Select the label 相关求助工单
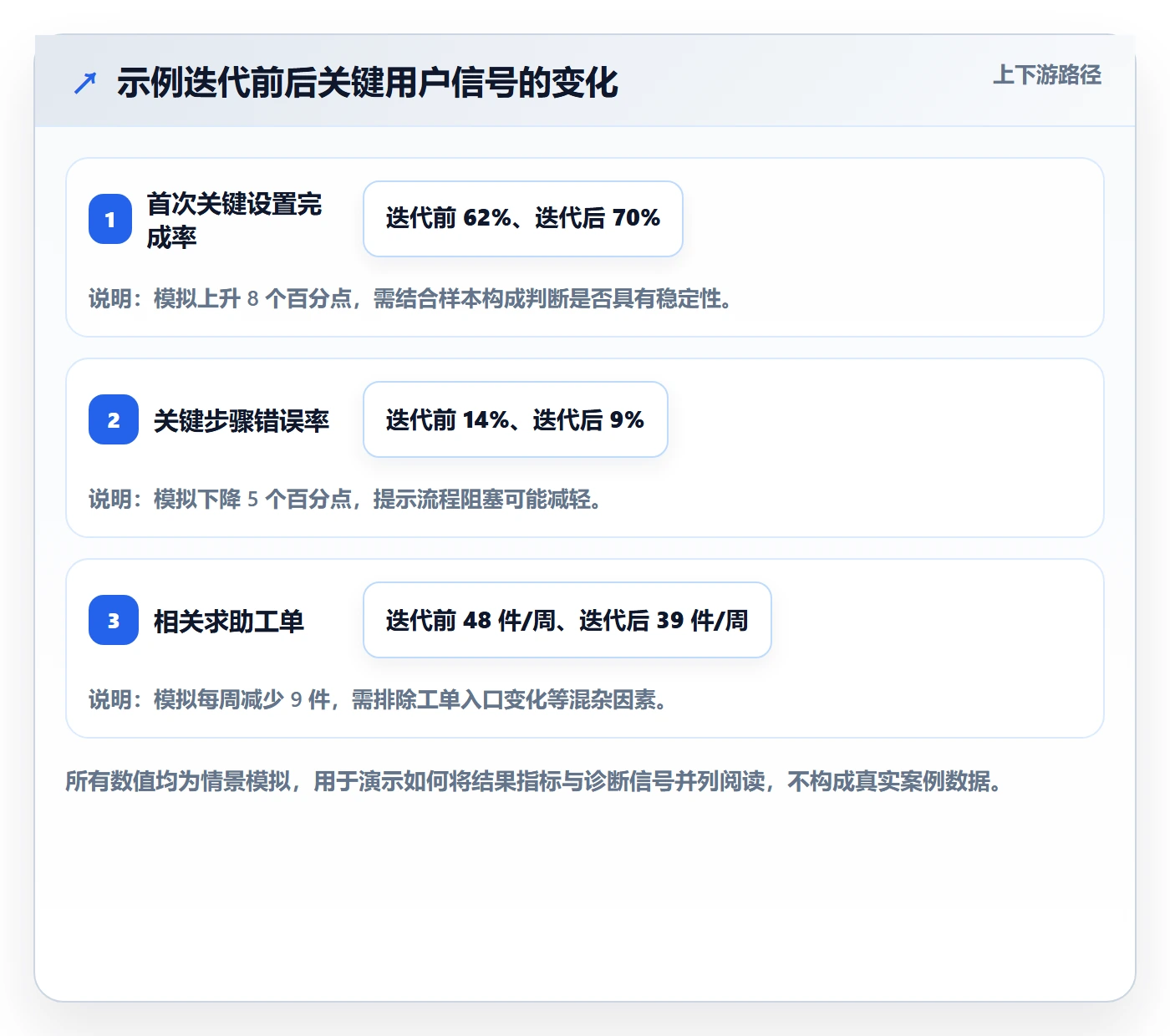Viewport: 1170px width, 1036px height. (x=229, y=621)
